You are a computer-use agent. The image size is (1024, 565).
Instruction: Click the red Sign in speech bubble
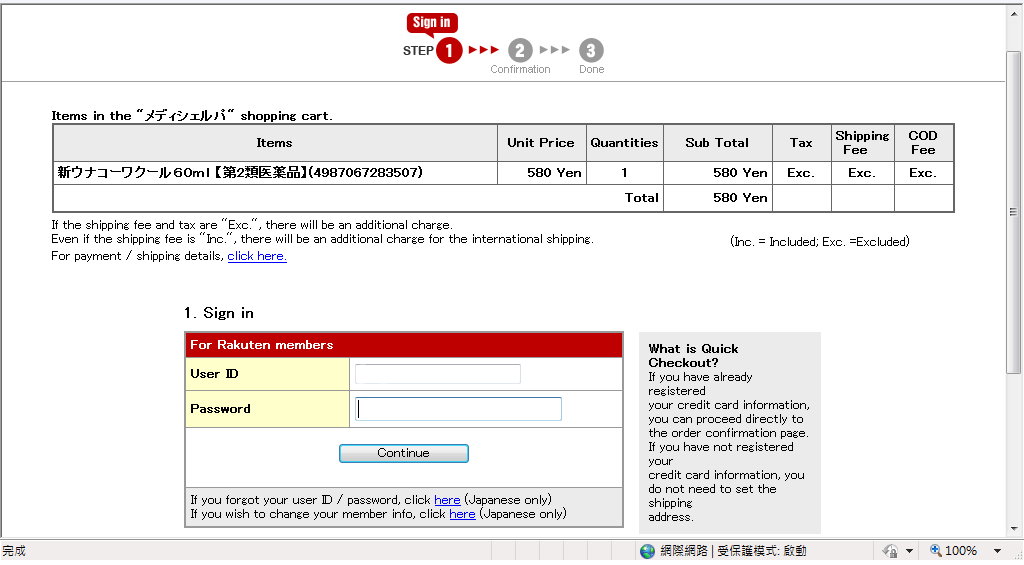coord(432,23)
